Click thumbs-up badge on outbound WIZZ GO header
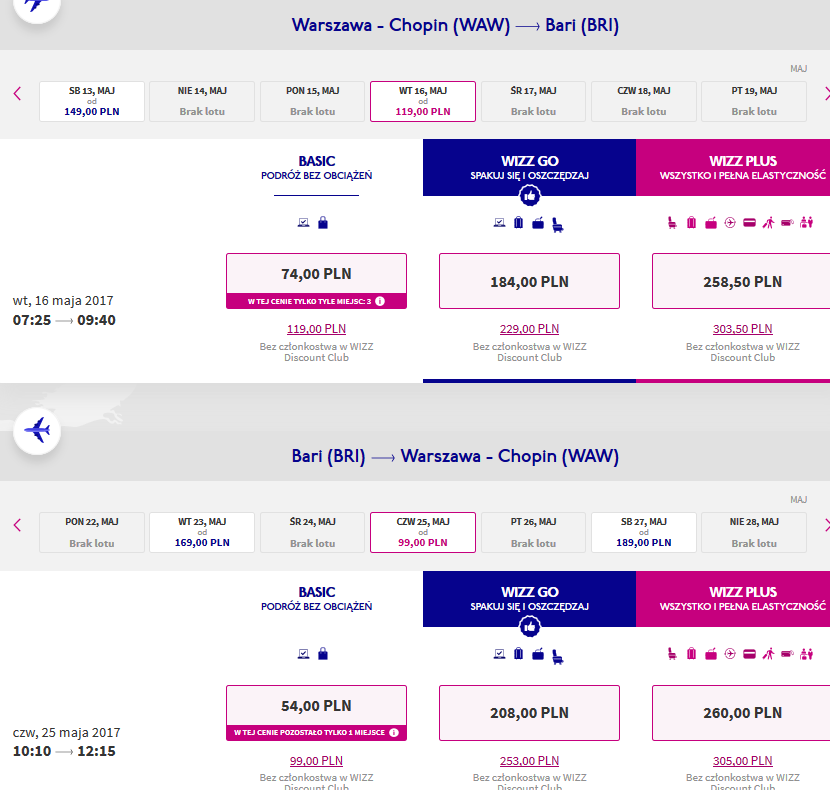 click(529, 196)
